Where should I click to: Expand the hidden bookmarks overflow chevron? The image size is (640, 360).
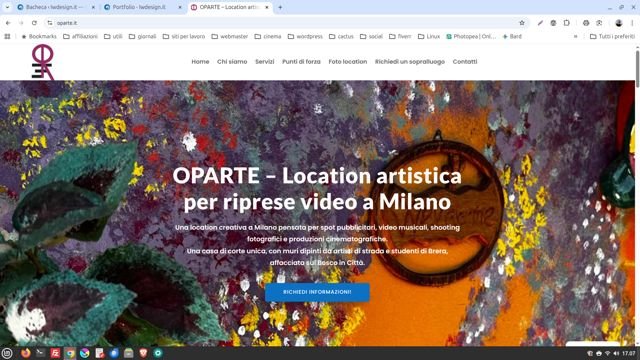pos(576,36)
